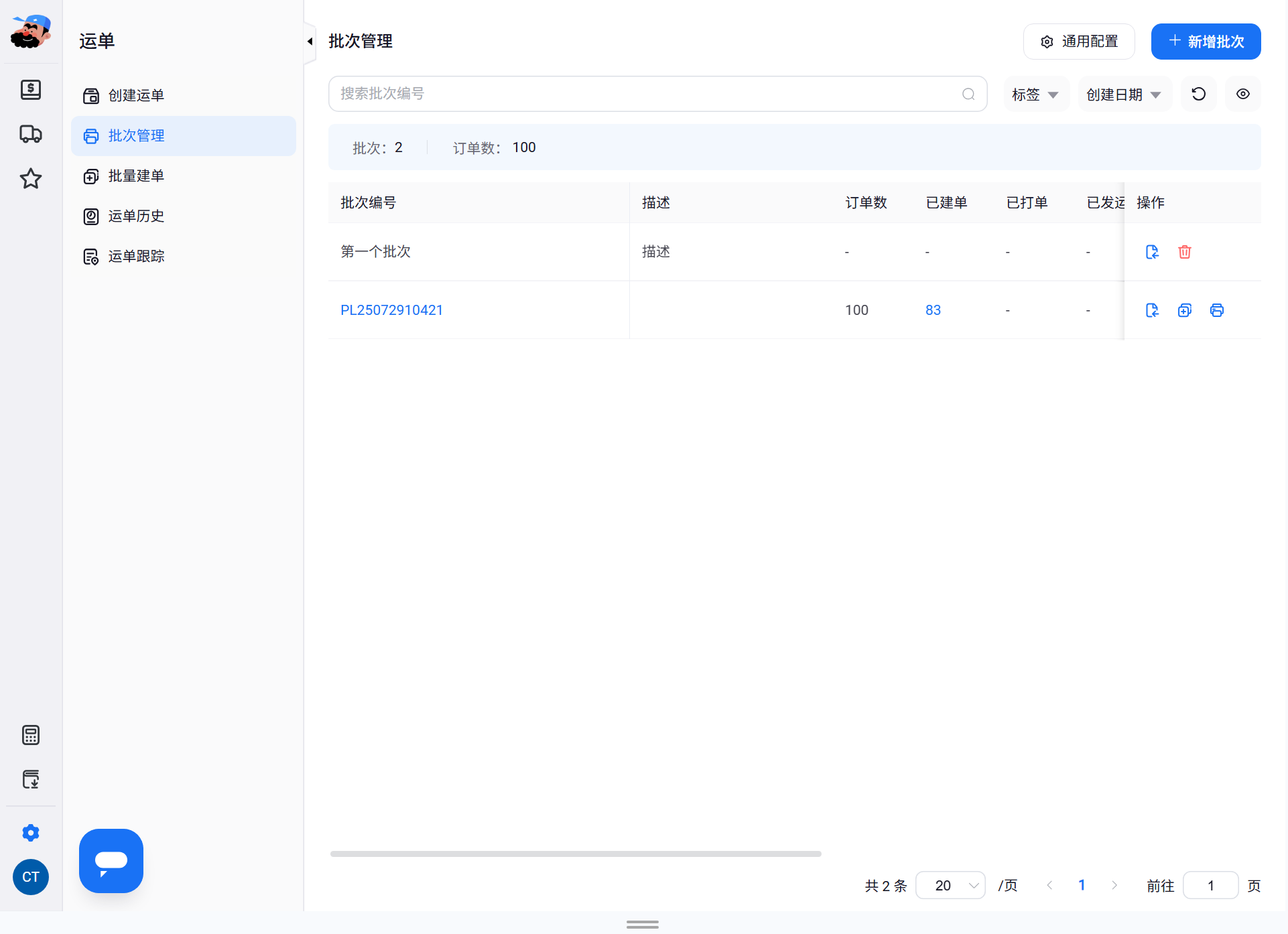Open the blue settings gear icon
This screenshot has width=1288, height=934.
coord(31,833)
